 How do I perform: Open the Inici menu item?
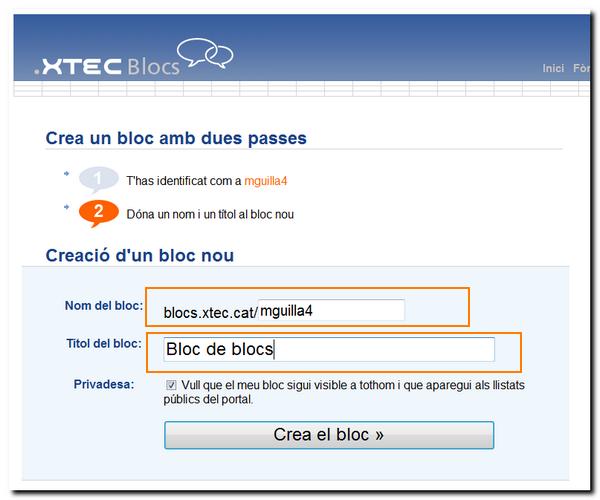tap(553, 69)
